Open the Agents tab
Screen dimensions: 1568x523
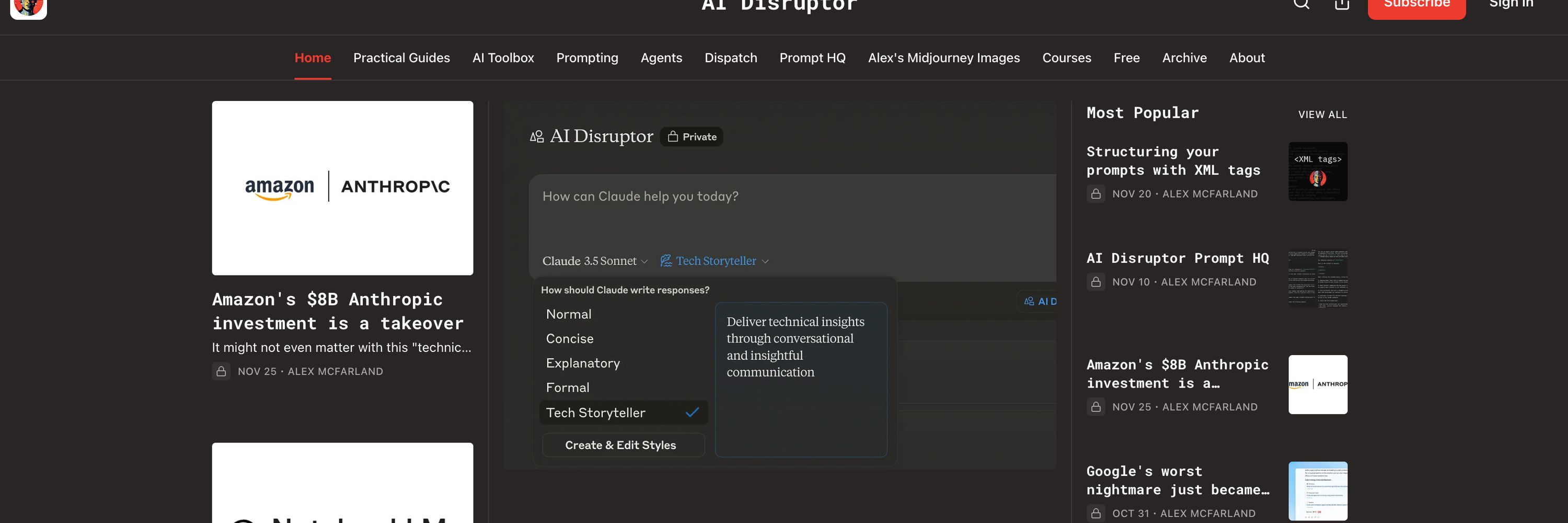click(x=662, y=58)
